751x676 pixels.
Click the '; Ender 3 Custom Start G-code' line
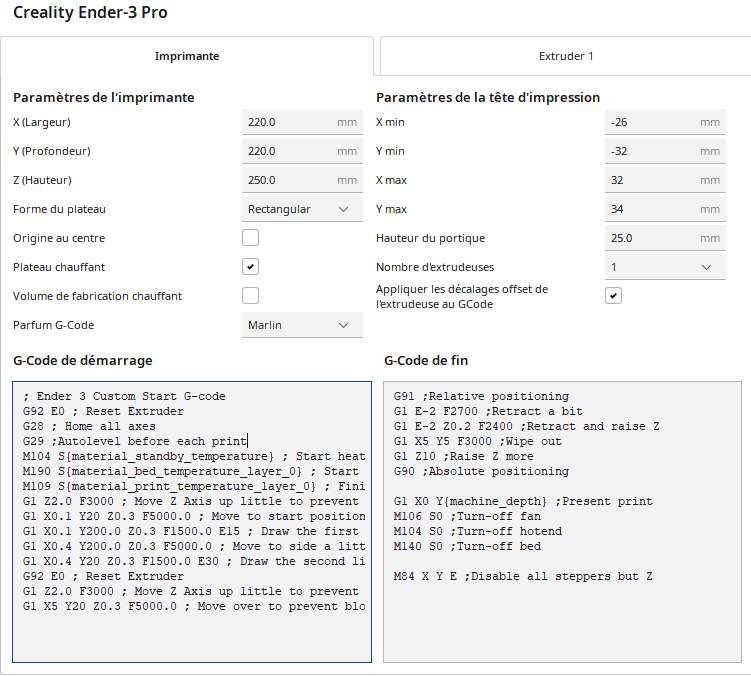(x=124, y=396)
